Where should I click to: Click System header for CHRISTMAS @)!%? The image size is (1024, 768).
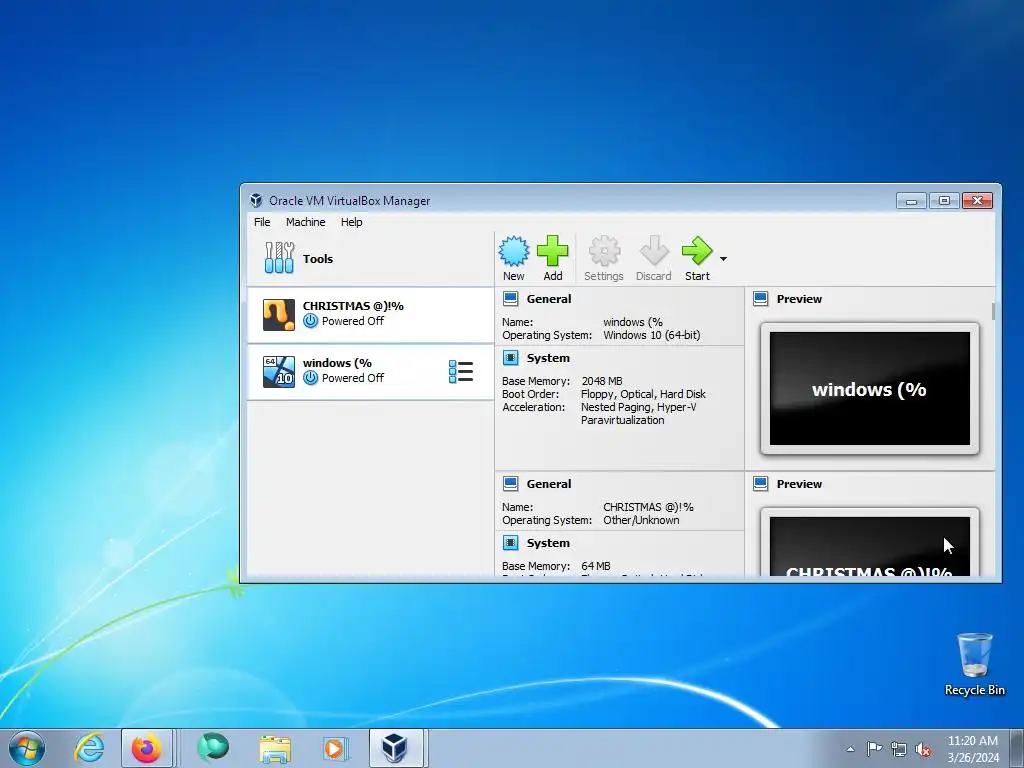tap(548, 543)
